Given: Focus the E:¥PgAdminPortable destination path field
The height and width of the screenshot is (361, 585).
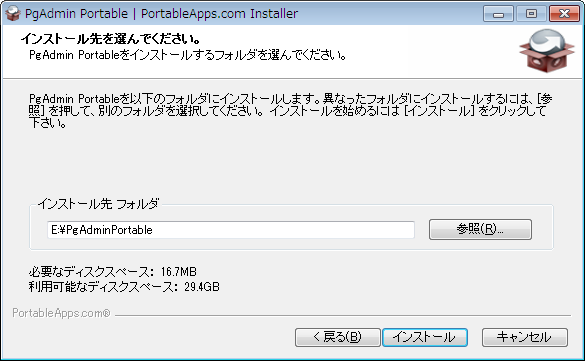Looking at the screenshot, I should [x=231, y=229].
